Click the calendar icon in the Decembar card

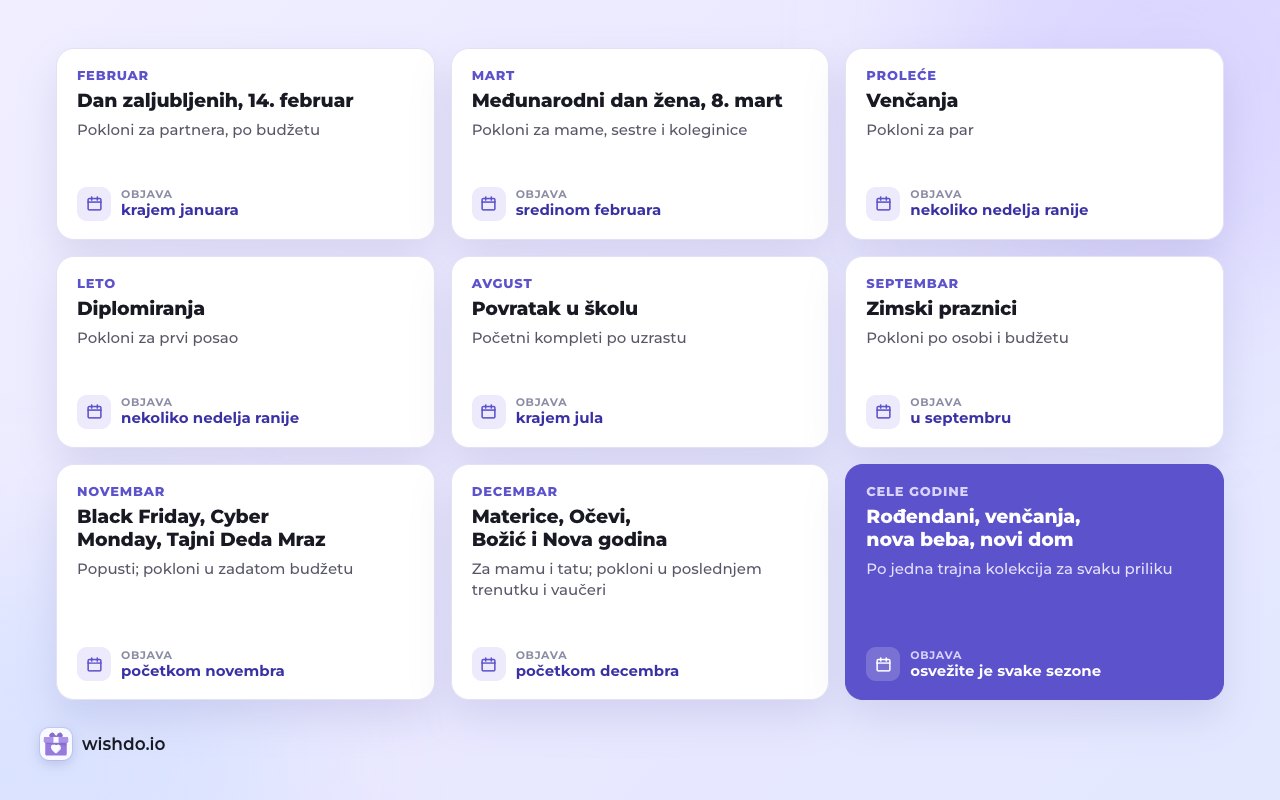tap(489, 665)
